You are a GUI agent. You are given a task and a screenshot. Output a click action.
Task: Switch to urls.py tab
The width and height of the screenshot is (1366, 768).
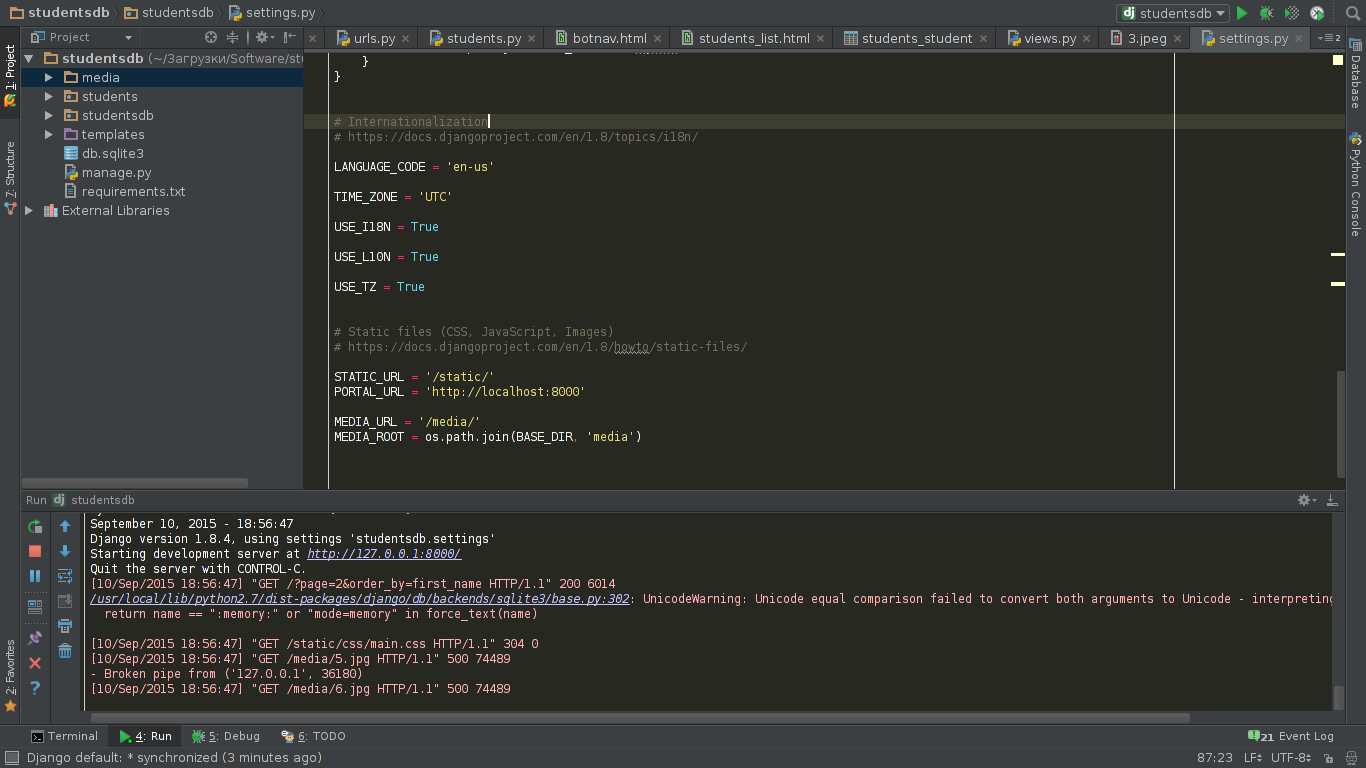(x=374, y=38)
